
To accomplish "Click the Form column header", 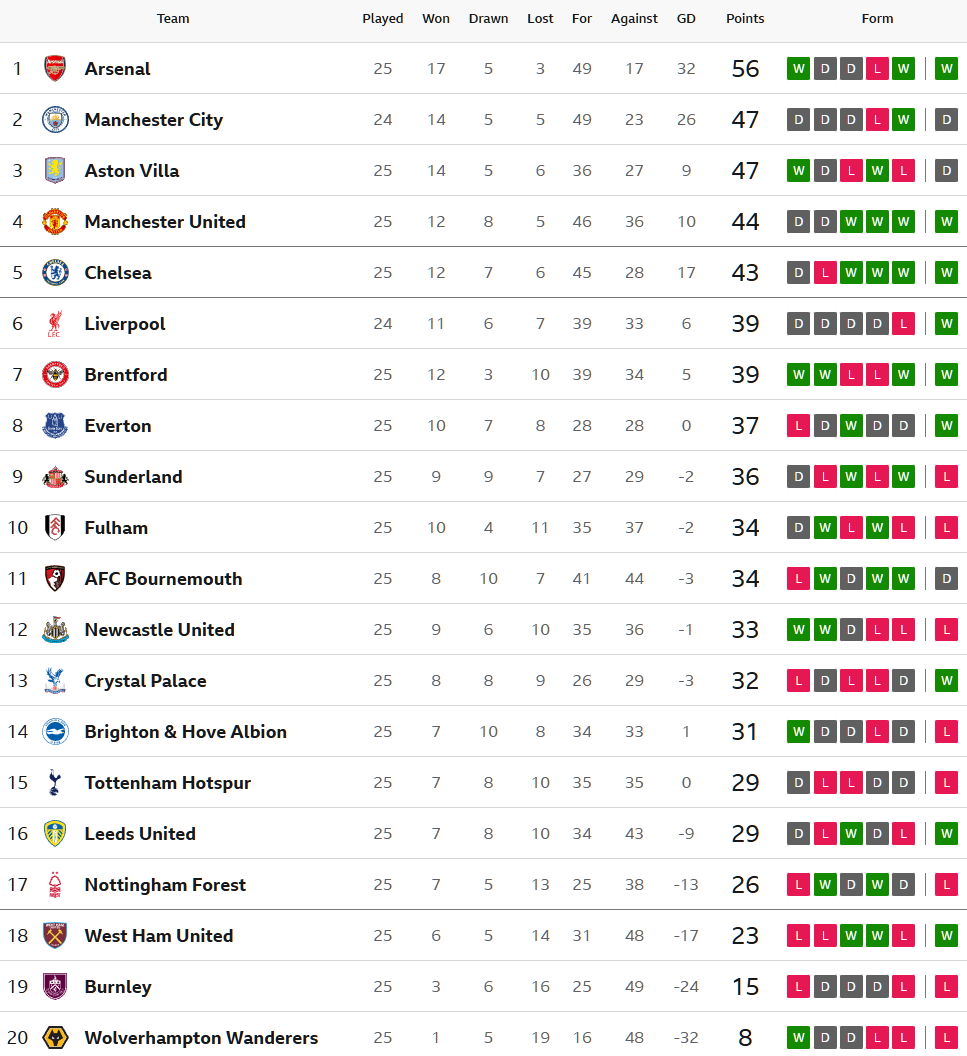I will point(877,18).
